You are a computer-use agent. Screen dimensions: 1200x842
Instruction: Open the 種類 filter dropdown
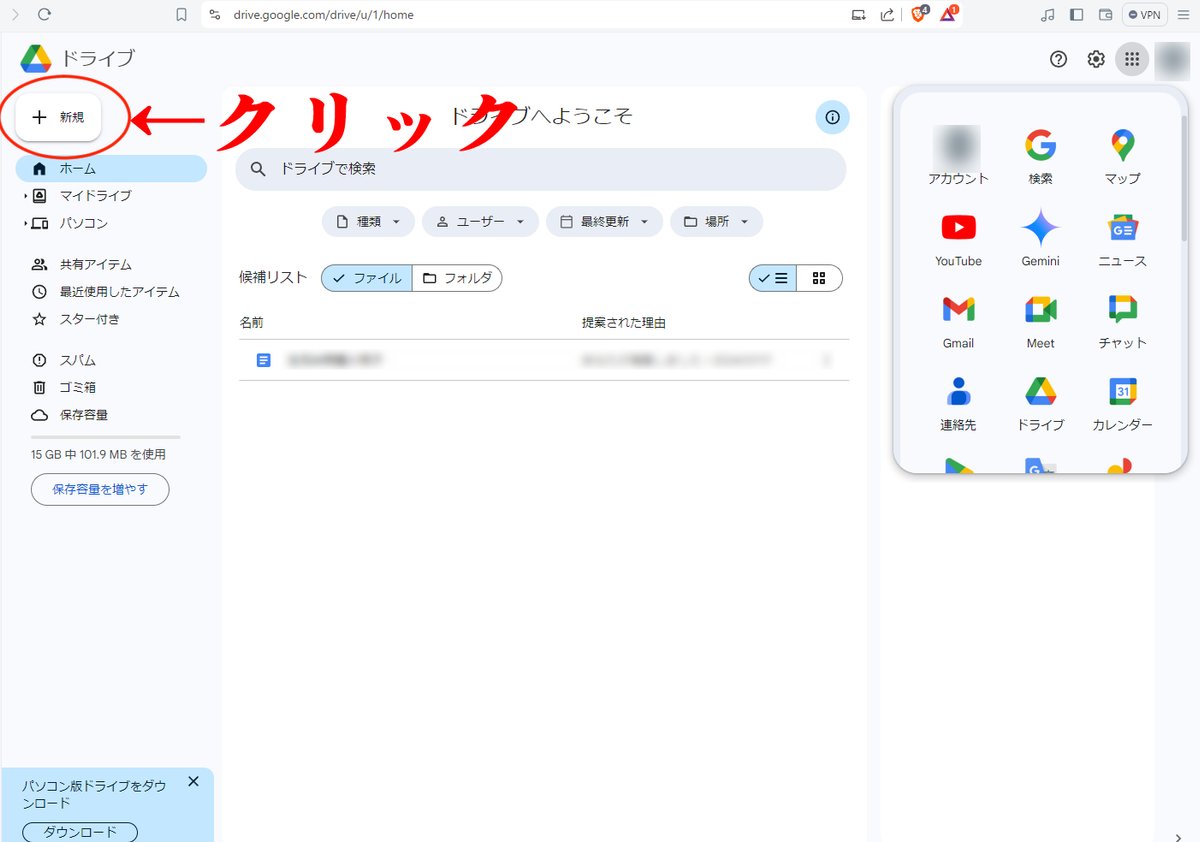(368, 222)
